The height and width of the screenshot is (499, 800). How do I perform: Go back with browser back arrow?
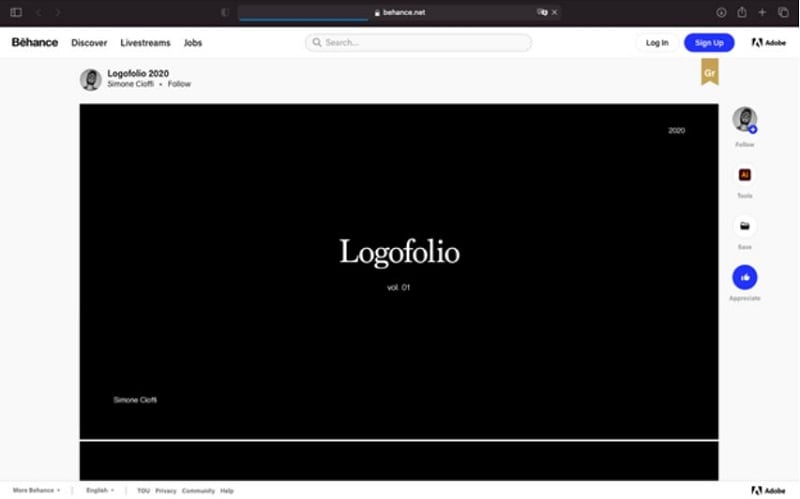coord(39,12)
